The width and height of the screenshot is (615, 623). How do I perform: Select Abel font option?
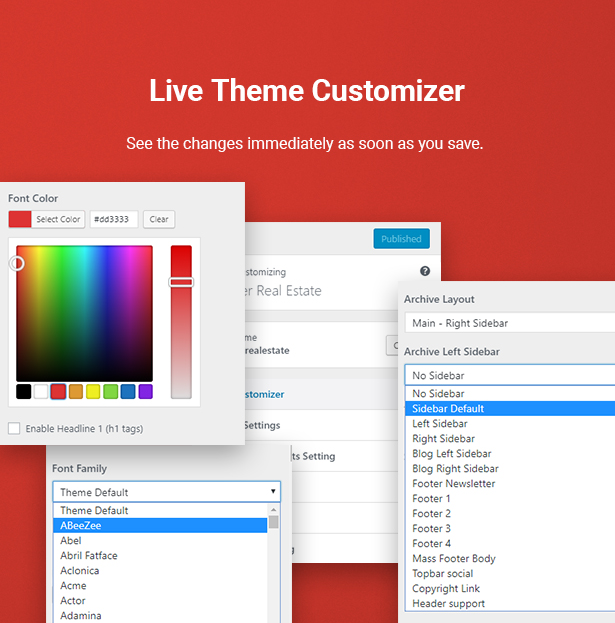click(160, 540)
